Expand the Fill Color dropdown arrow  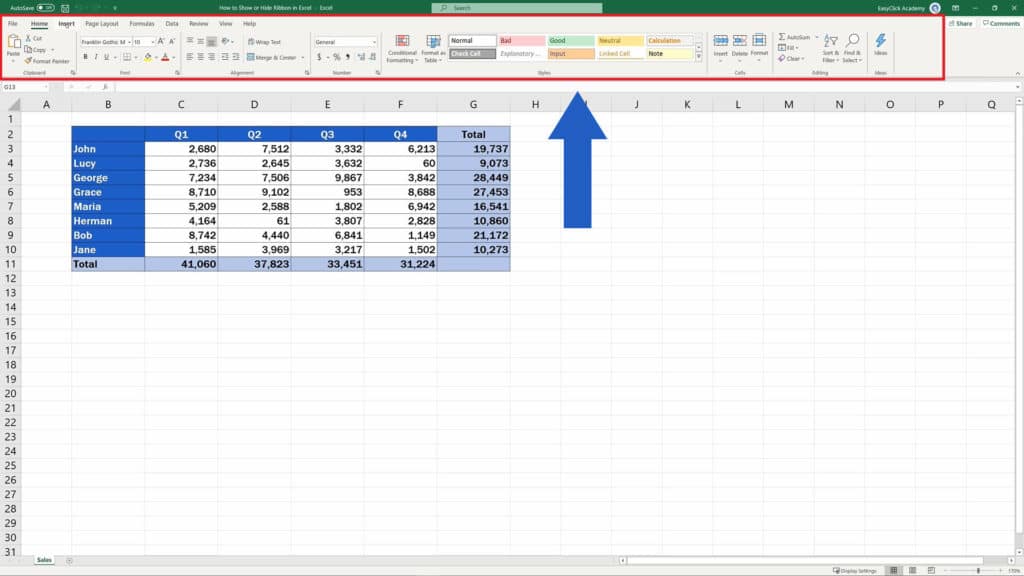coord(156,57)
